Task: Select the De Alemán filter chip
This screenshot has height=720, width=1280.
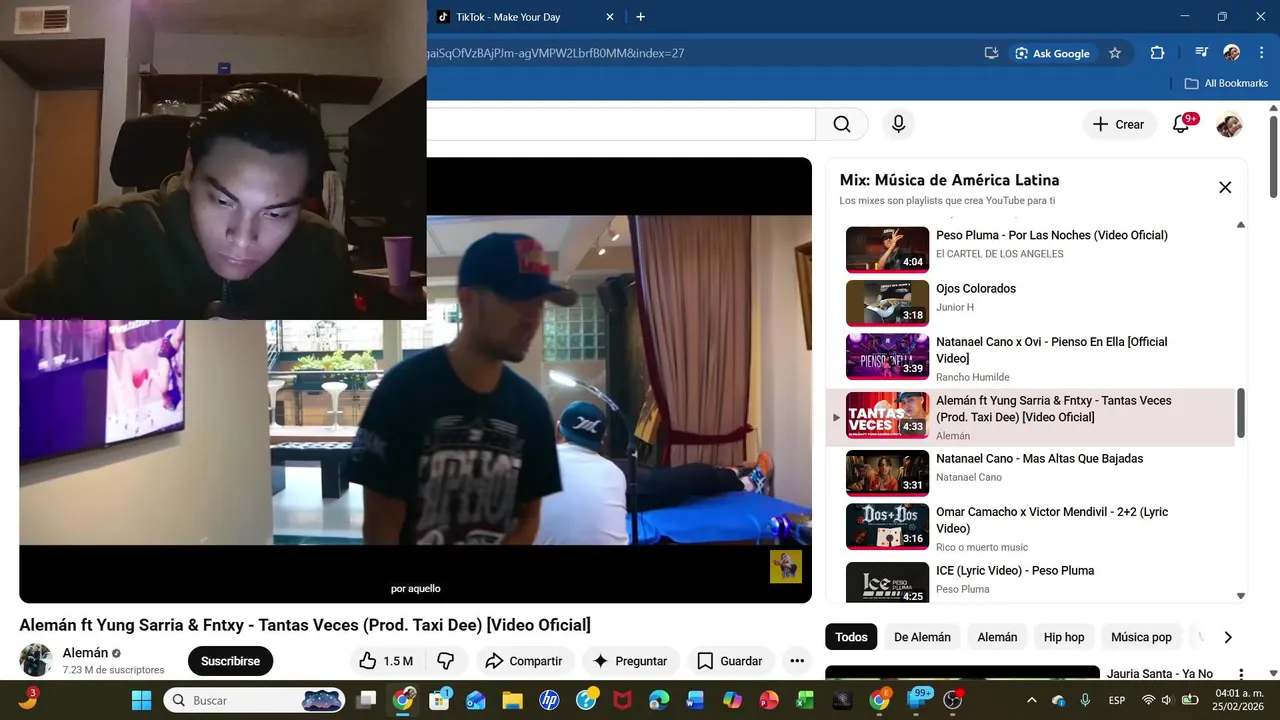Action: [922, 637]
